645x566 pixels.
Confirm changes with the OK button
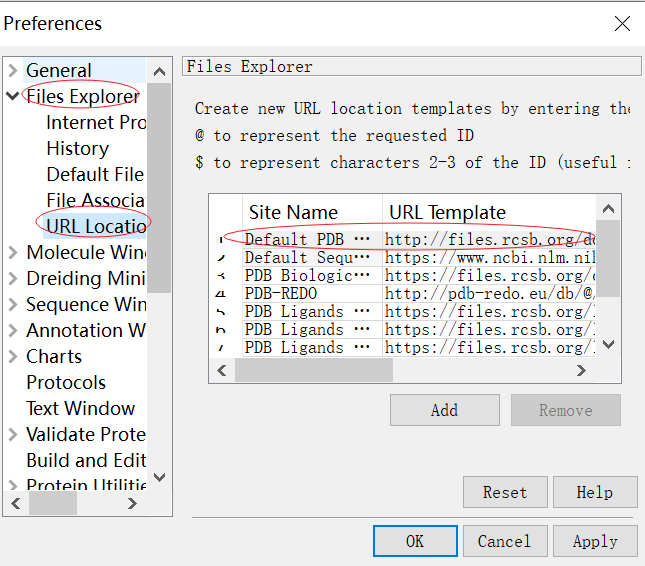pyautogui.click(x=414, y=541)
